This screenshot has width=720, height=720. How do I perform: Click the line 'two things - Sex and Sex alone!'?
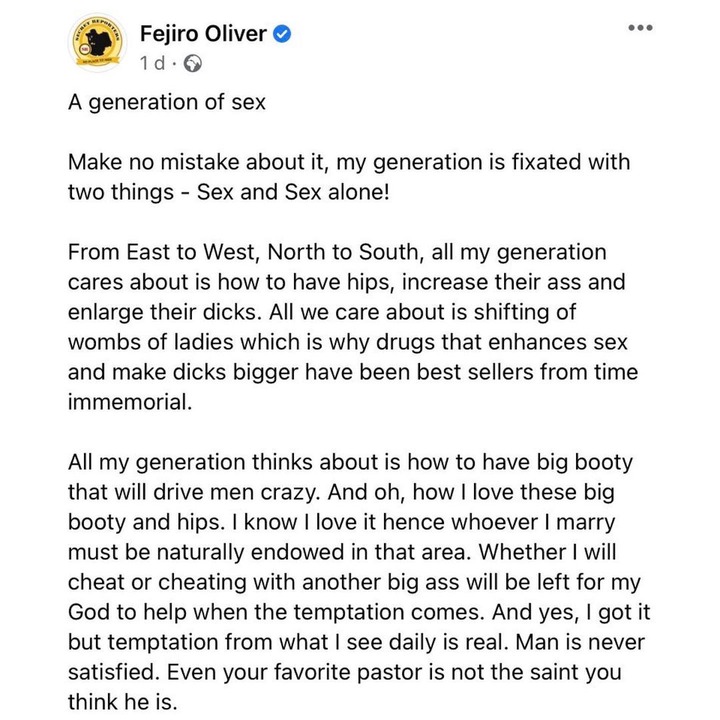(x=229, y=192)
